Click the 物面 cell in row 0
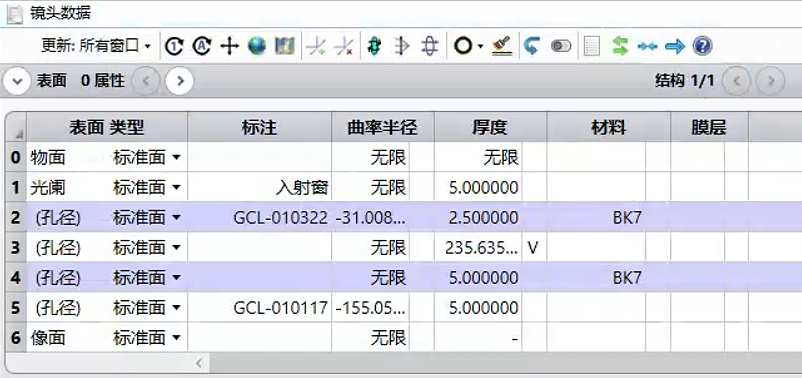The image size is (802, 378). tap(48, 158)
